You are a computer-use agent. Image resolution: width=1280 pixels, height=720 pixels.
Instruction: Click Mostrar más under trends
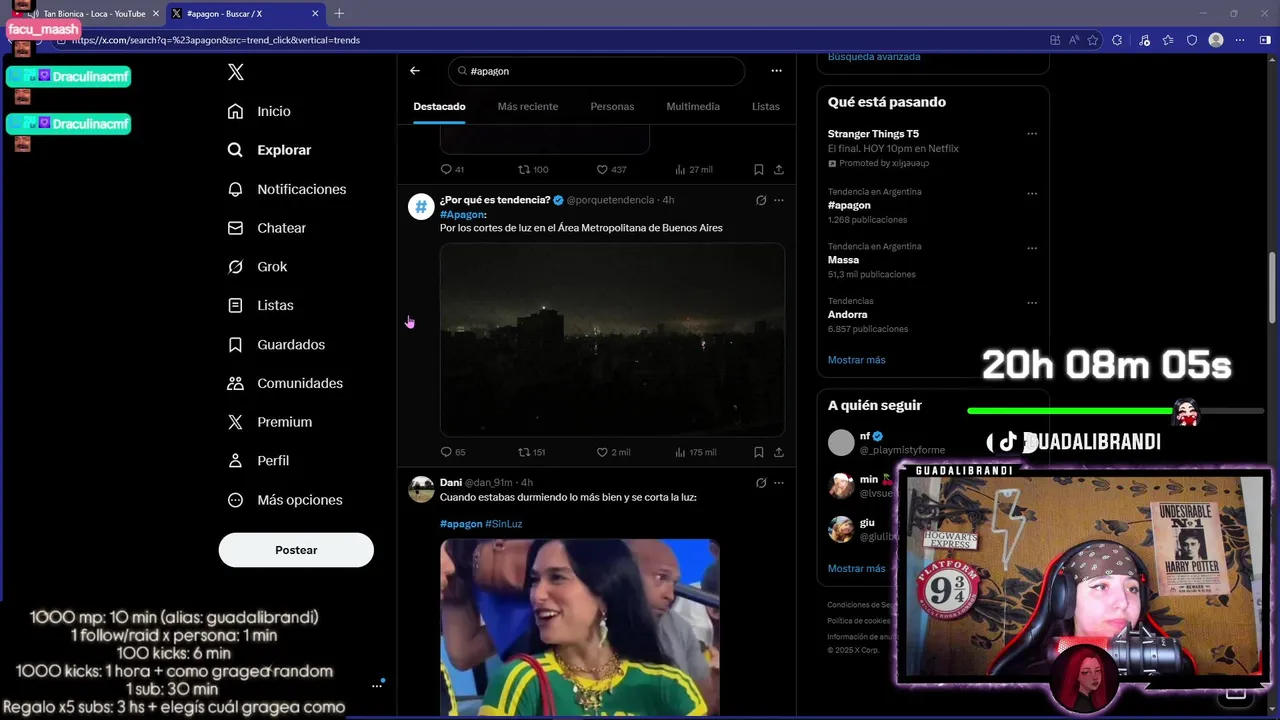coord(856,360)
